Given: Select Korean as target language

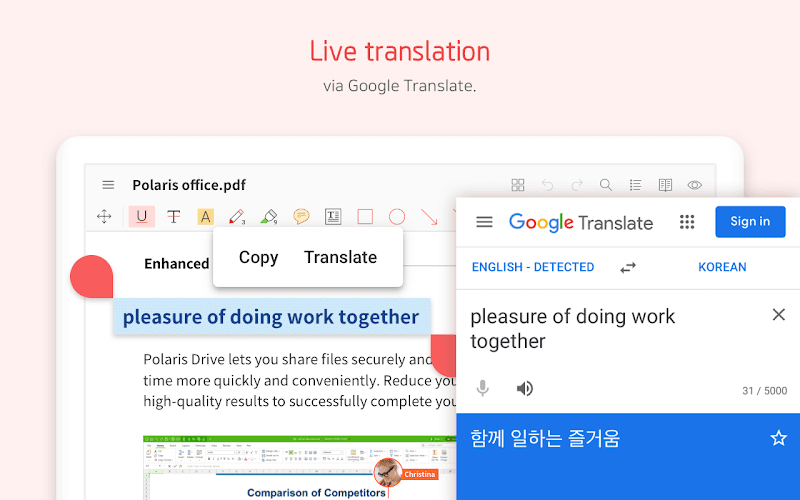Looking at the screenshot, I should tap(722, 267).
